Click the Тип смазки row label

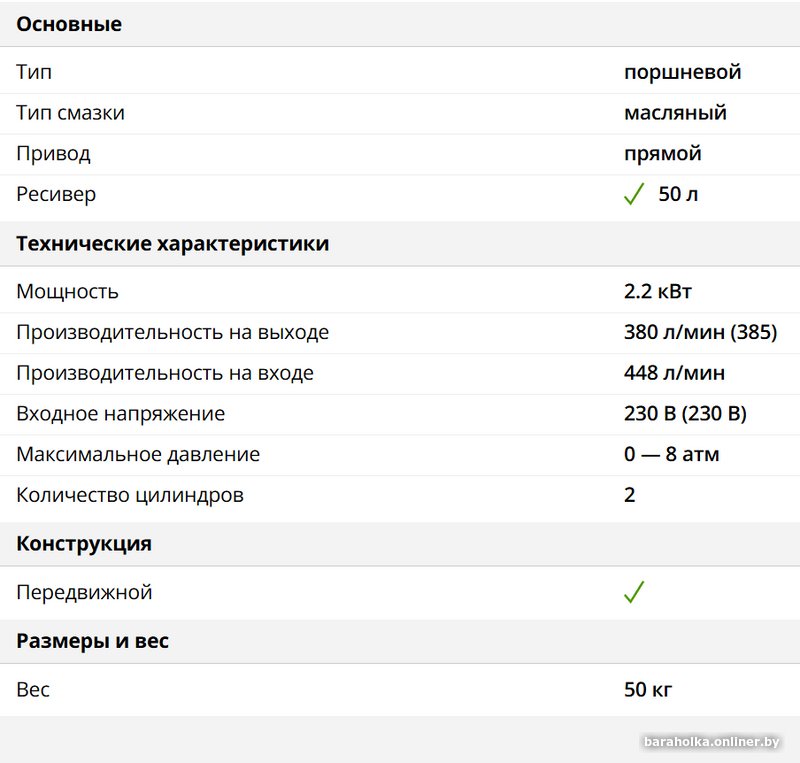(x=70, y=113)
